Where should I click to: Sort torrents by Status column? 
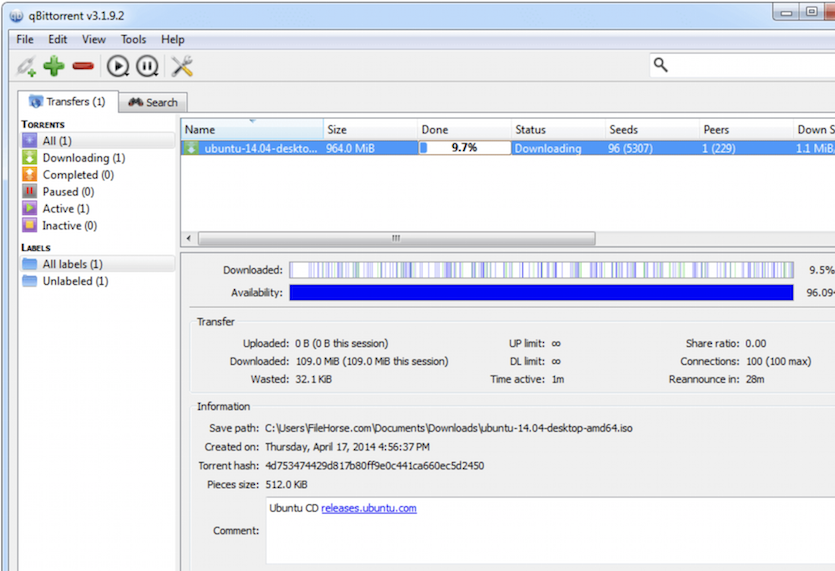click(x=558, y=129)
